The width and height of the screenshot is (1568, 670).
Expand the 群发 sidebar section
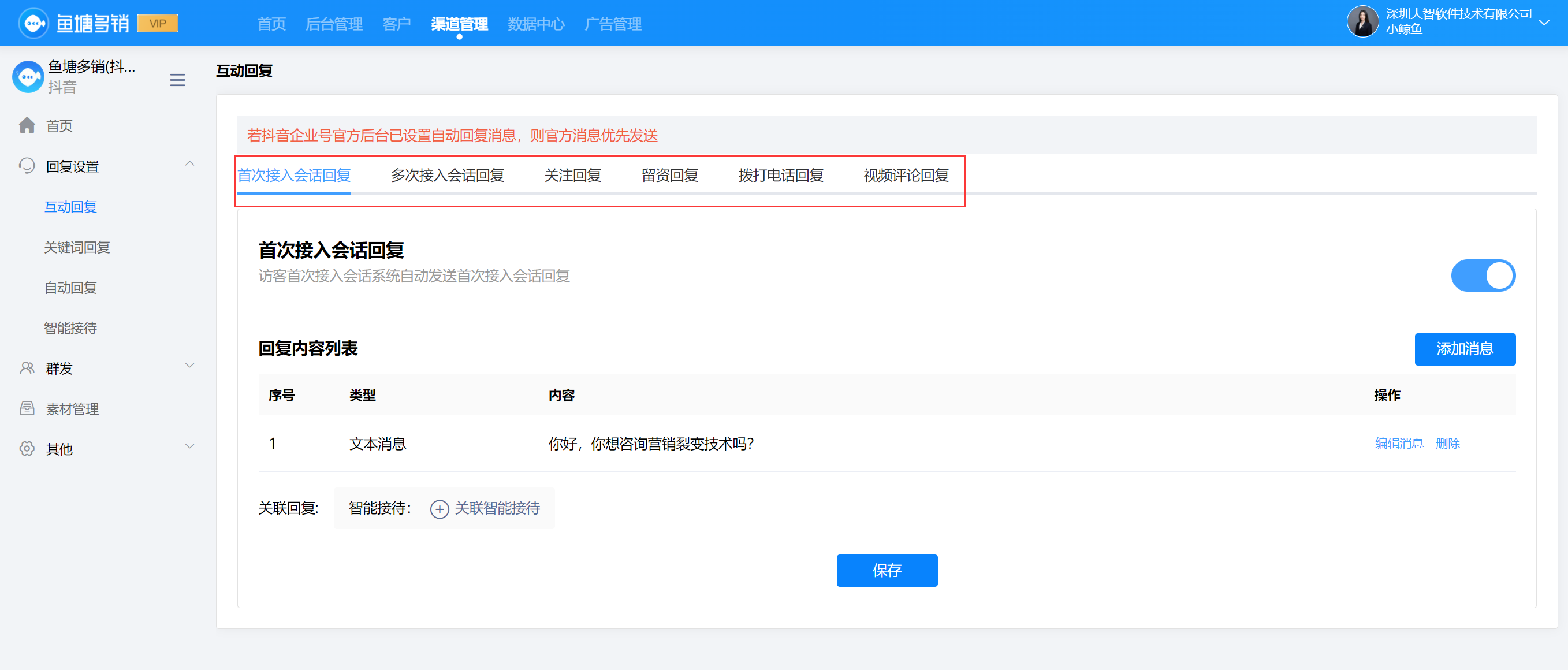(190, 366)
